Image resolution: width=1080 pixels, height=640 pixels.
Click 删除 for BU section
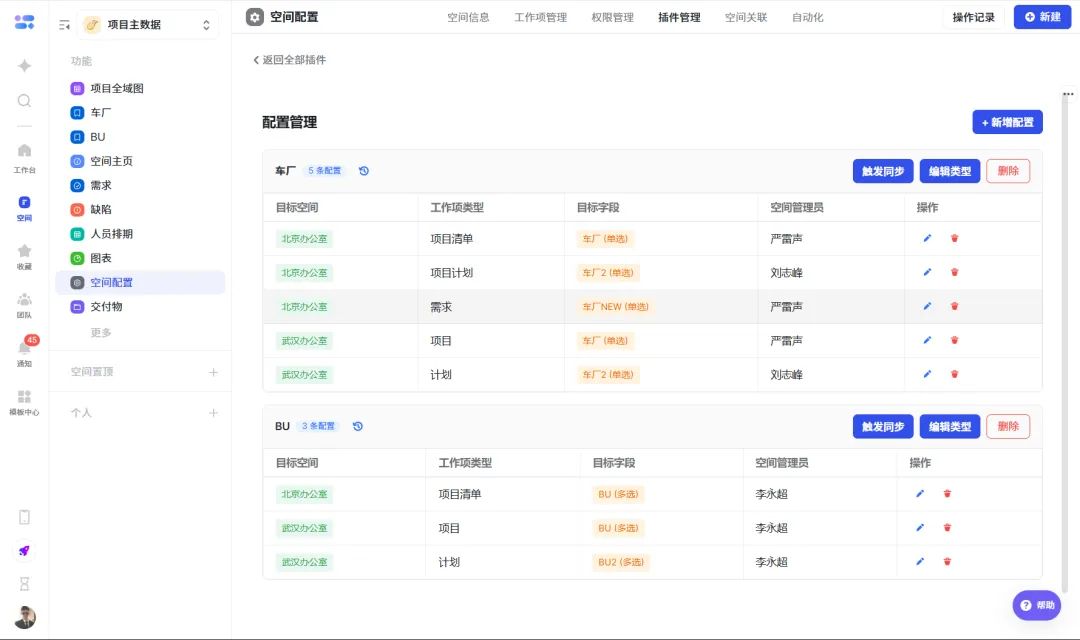pyautogui.click(x=1008, y=426)
